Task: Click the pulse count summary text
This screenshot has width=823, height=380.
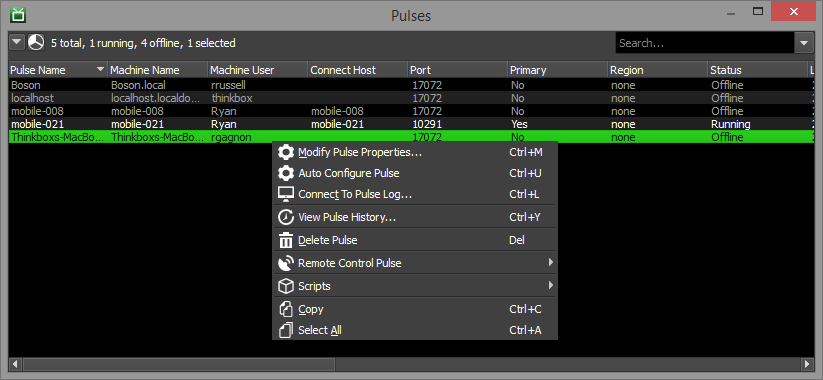Action: click(143, 43)
